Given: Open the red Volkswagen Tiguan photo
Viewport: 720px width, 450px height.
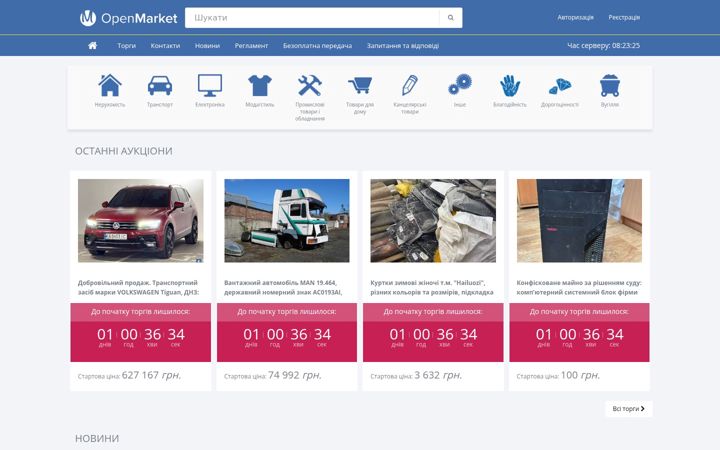Looking at the screenshot, I should tap(141, 221).
